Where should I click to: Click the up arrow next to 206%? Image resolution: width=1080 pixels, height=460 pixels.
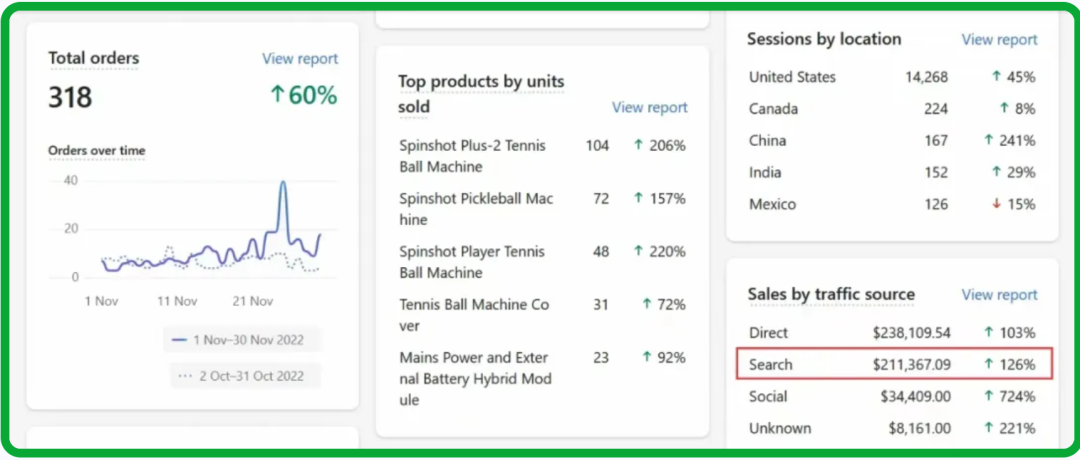(638, 146)
